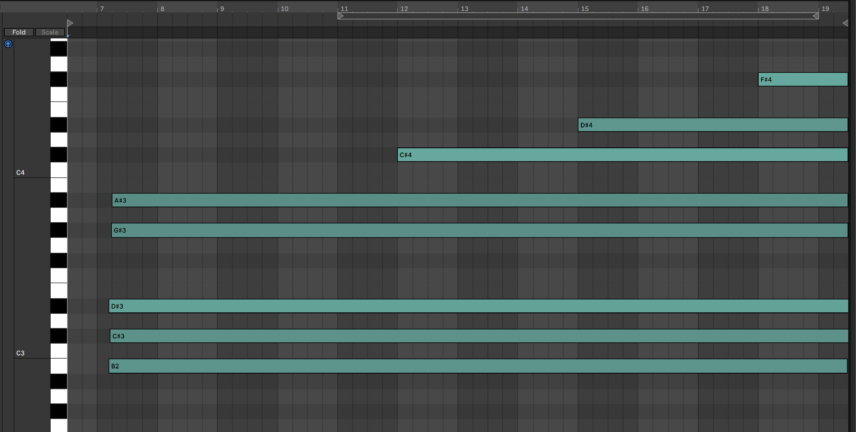The width and height of the screenshot is (856, 432).
Task: Select the A#3 note
Action: click(480, 200)
